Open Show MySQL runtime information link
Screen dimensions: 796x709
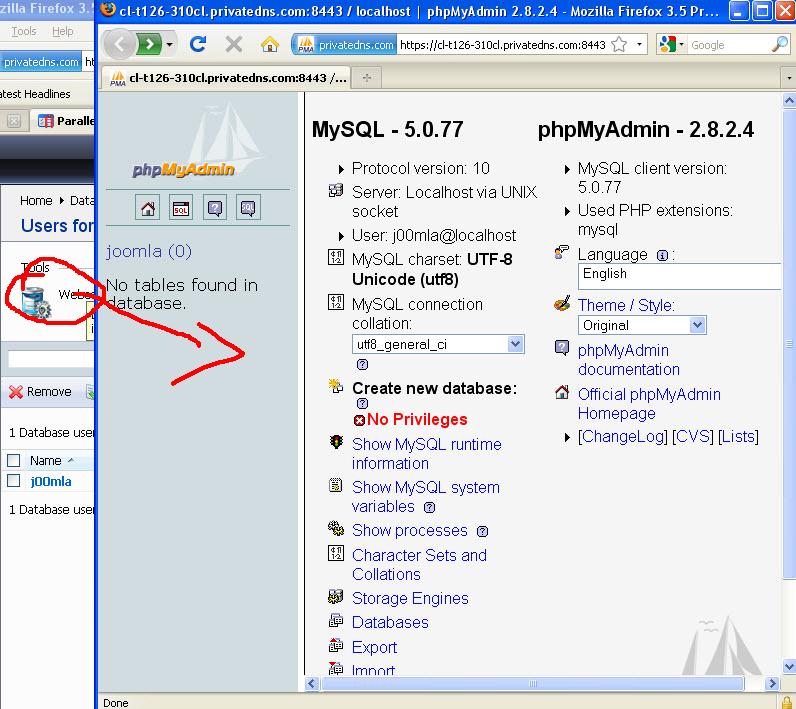click(x=426, y=454)
